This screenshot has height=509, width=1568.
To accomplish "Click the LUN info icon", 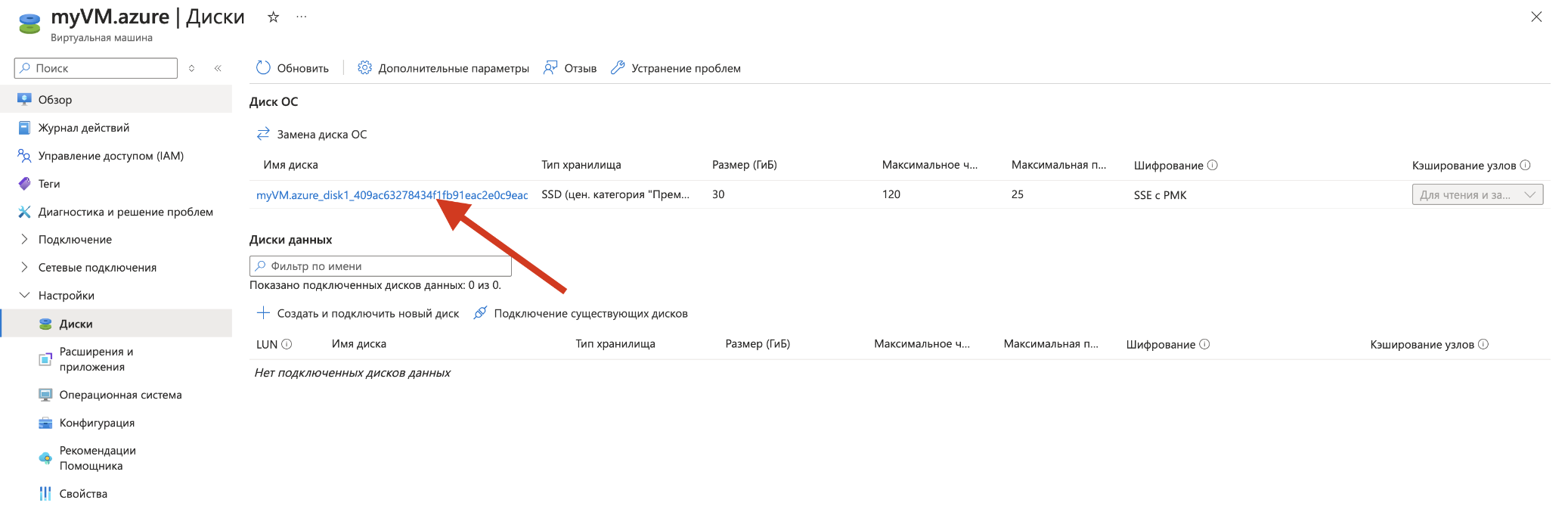I will (287, 344).
